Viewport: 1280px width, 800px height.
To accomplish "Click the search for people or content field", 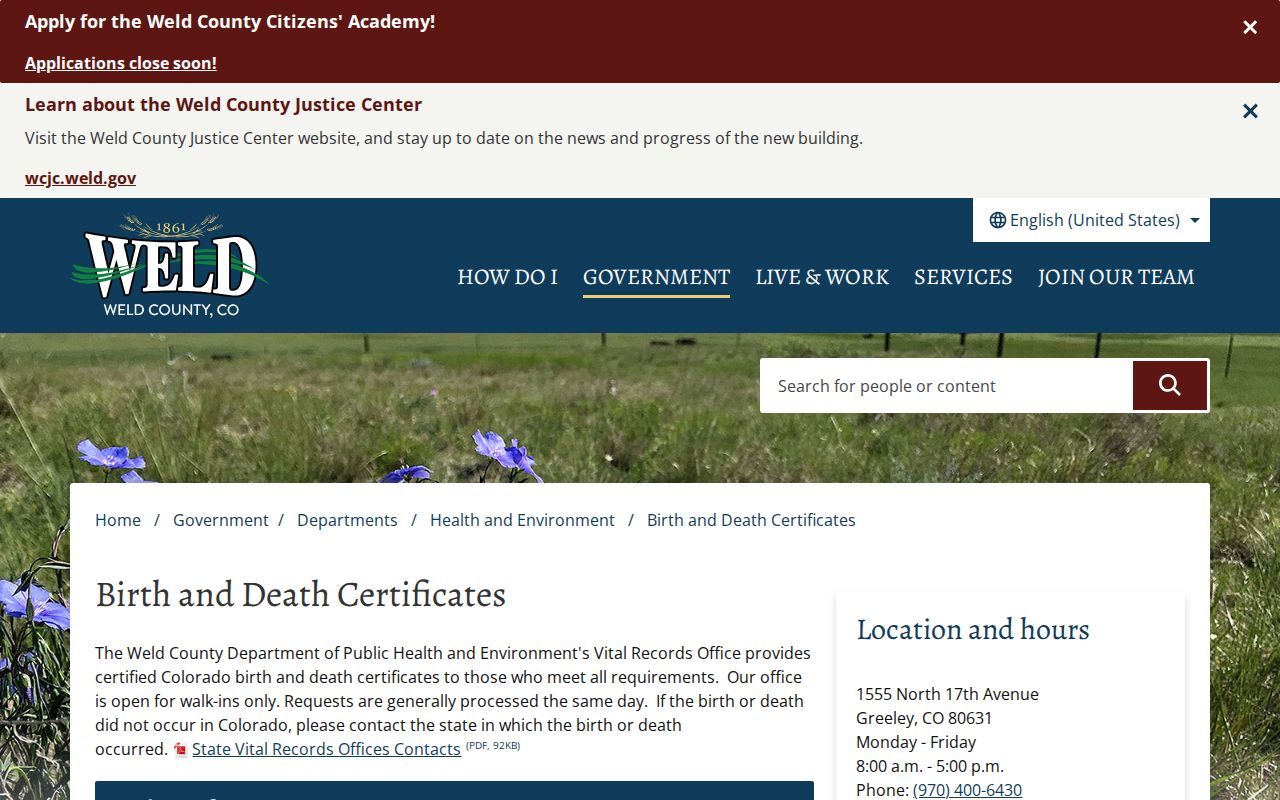I will [946, 386].
